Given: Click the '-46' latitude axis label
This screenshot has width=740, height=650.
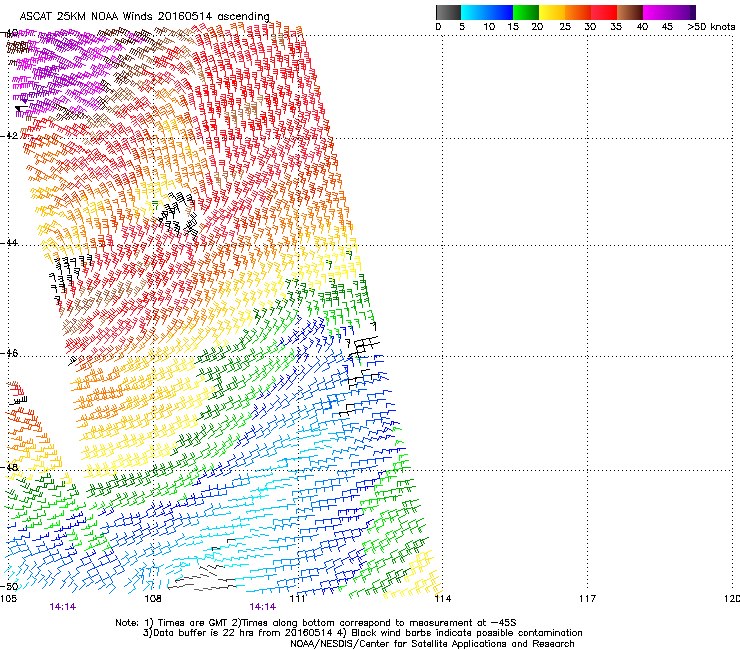Looking at the screenshot, I should (x=9, y=353).
